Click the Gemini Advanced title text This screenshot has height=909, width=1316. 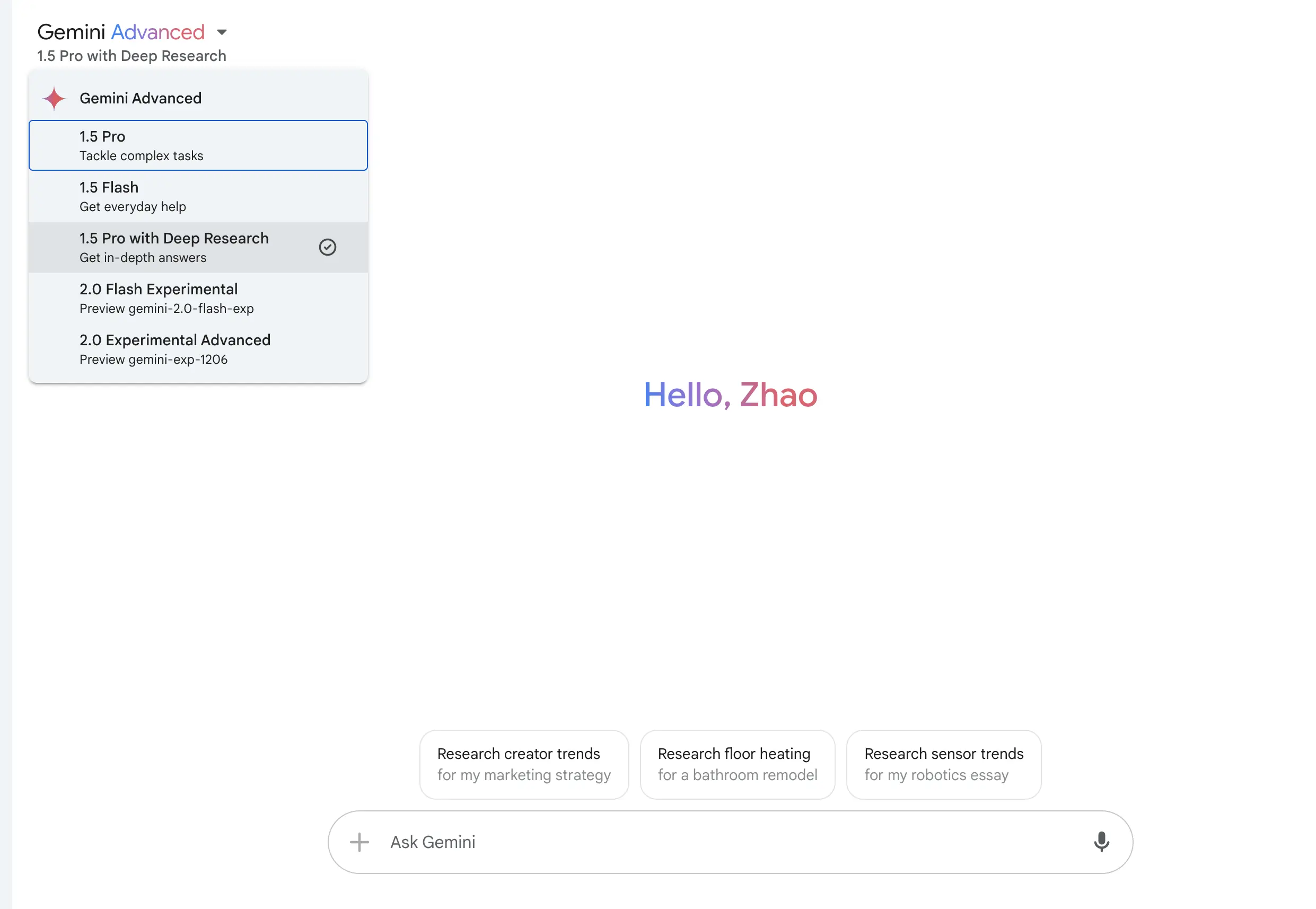point(121,32)
